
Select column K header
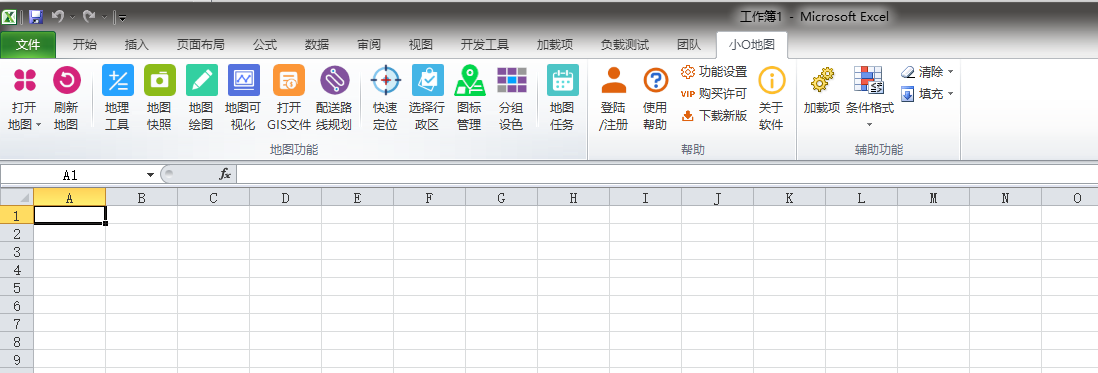click(x=790, y=198)
